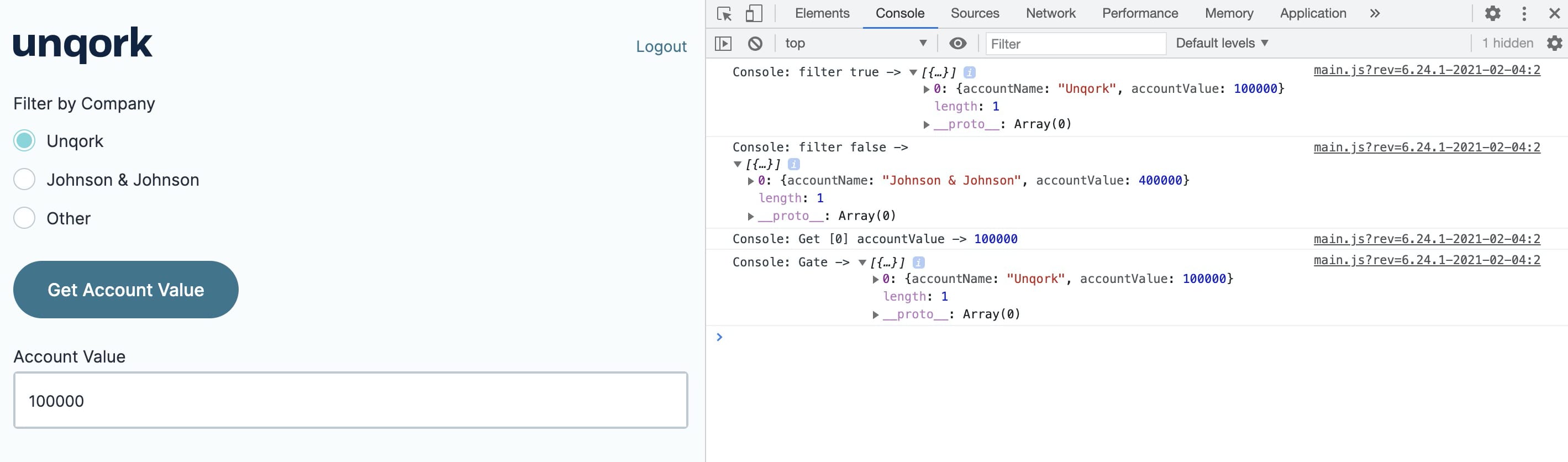Switch to the Elements tab
The height and width of the screenshot is (462, 1568).
pyautogui.click(x=822, y=13)
